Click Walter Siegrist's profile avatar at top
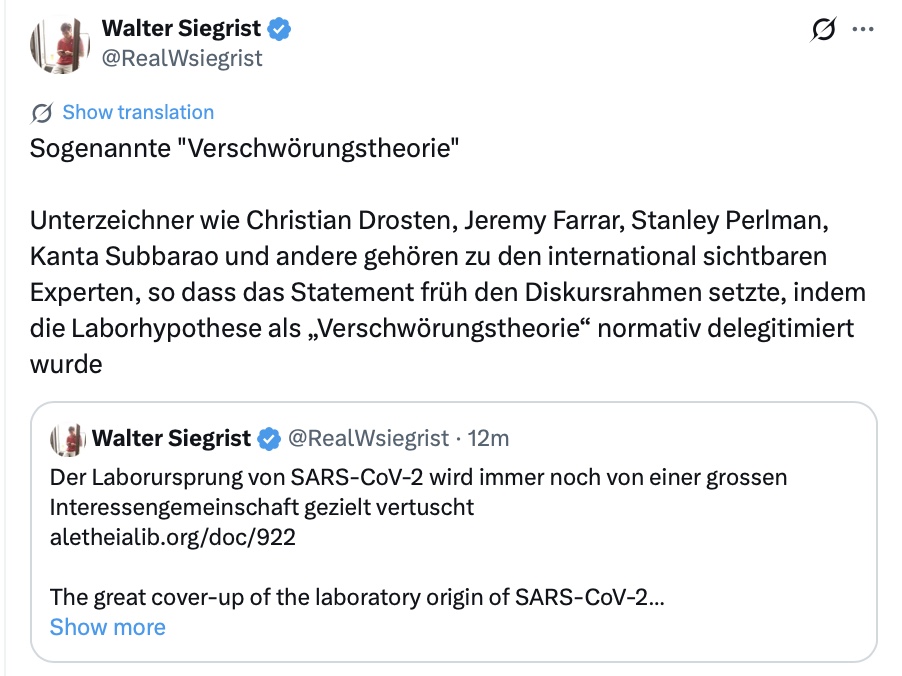 coord(55,45)
